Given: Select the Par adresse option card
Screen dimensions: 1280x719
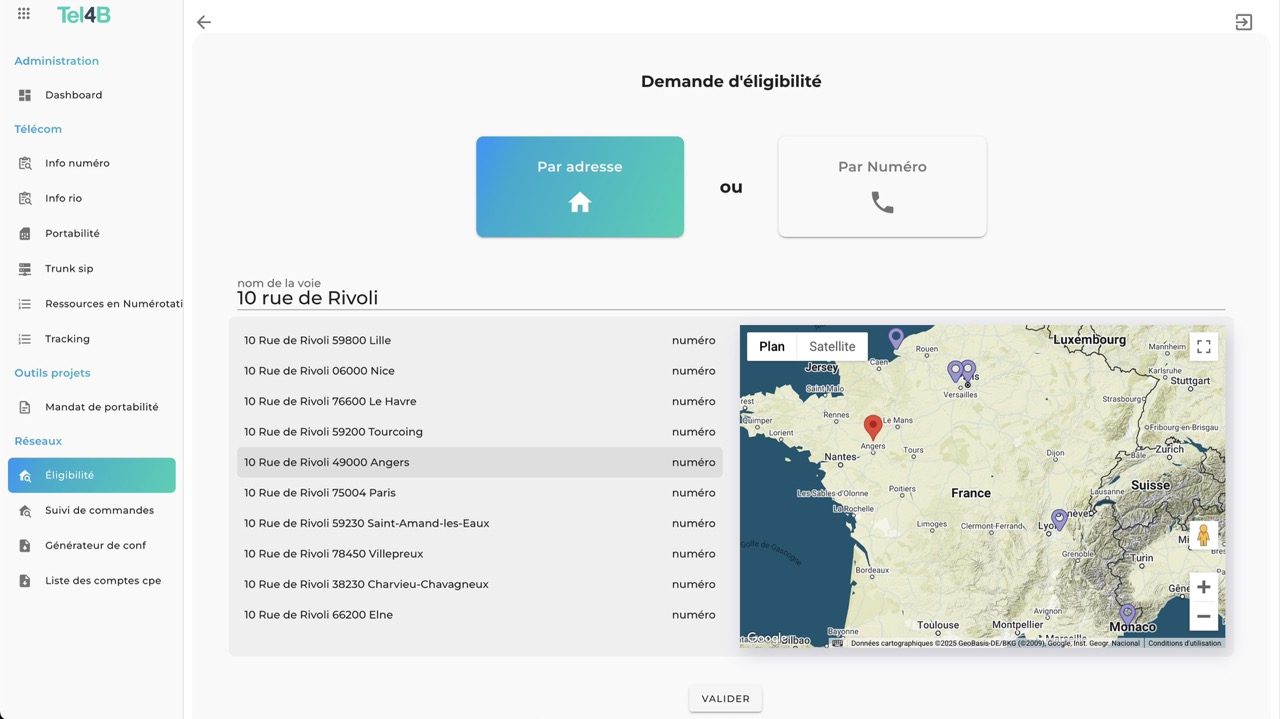Looking at the screenshot, I should pos(580,187).
